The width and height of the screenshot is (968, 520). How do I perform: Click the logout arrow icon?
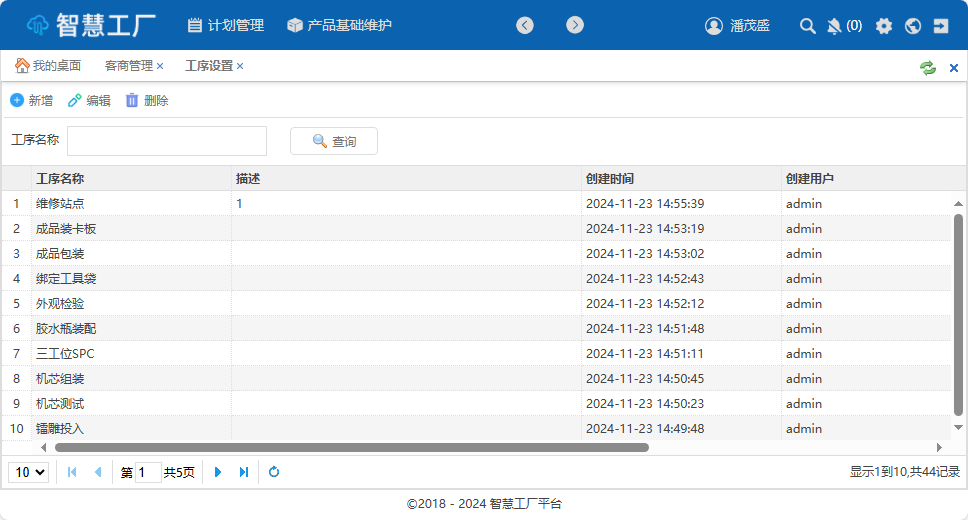coord(941,26)
